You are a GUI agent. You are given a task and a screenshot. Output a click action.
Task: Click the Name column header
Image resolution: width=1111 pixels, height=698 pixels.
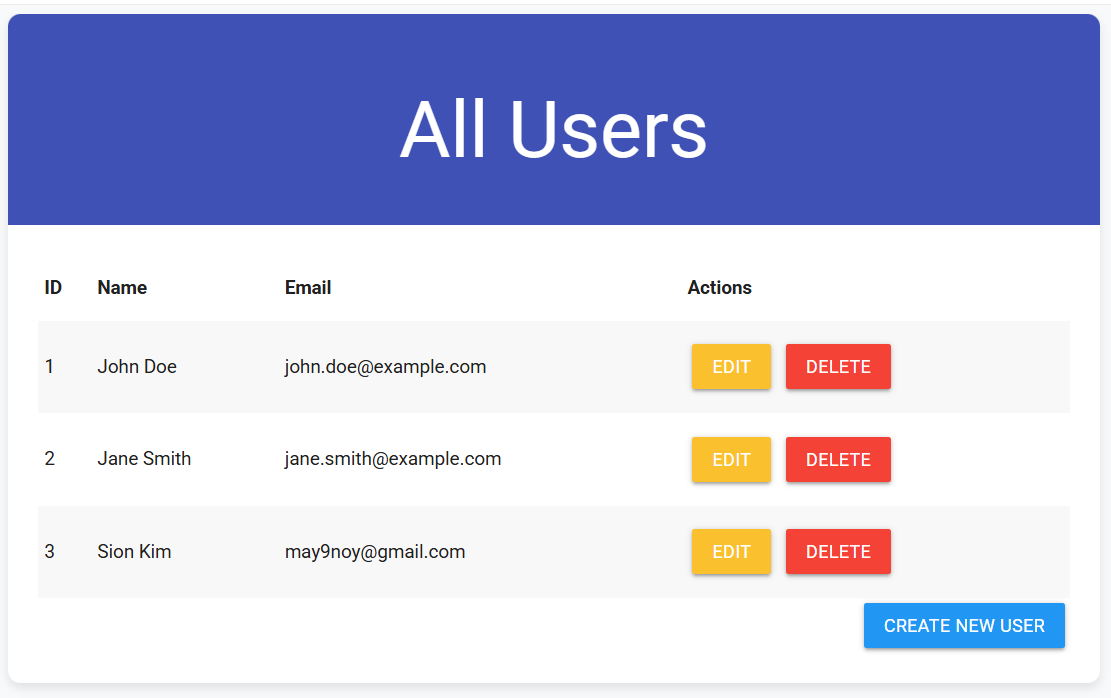pos(123,288)
